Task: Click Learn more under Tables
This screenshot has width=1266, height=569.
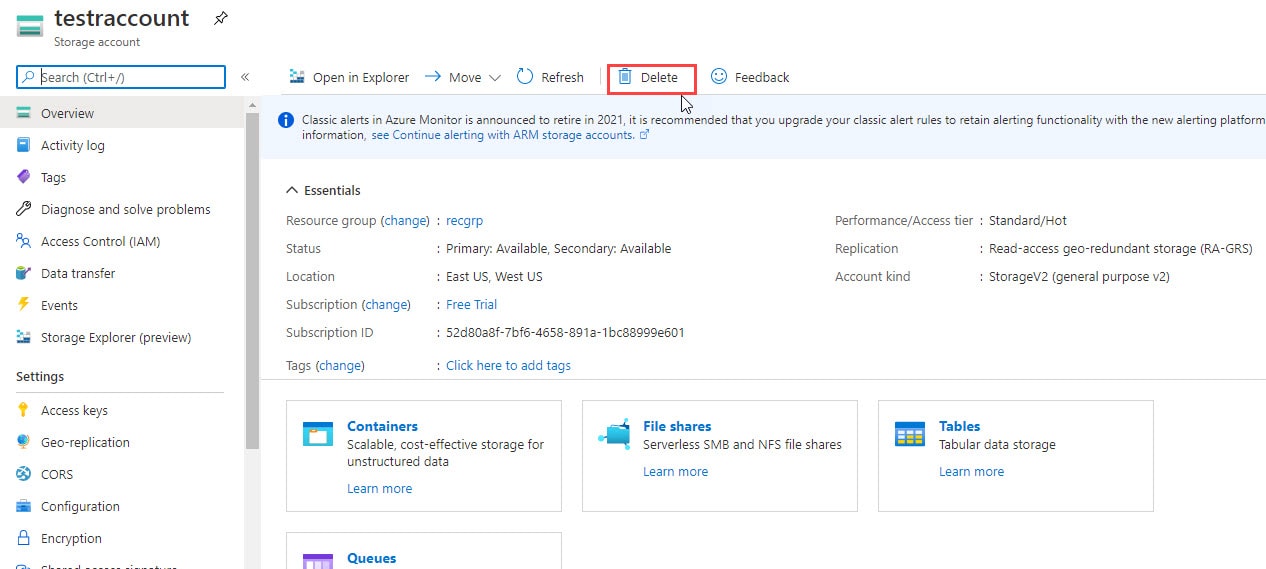Action: (971, 471)
